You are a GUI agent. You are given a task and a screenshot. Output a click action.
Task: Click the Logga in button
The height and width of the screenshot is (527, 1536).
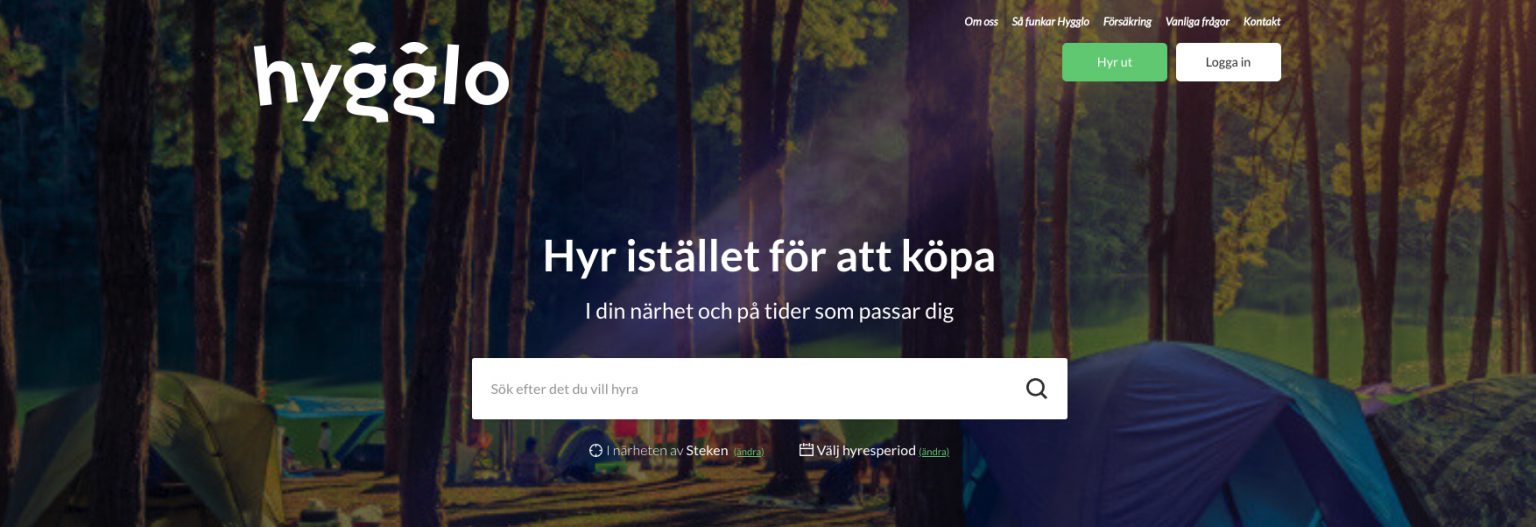click(1228, 62)
